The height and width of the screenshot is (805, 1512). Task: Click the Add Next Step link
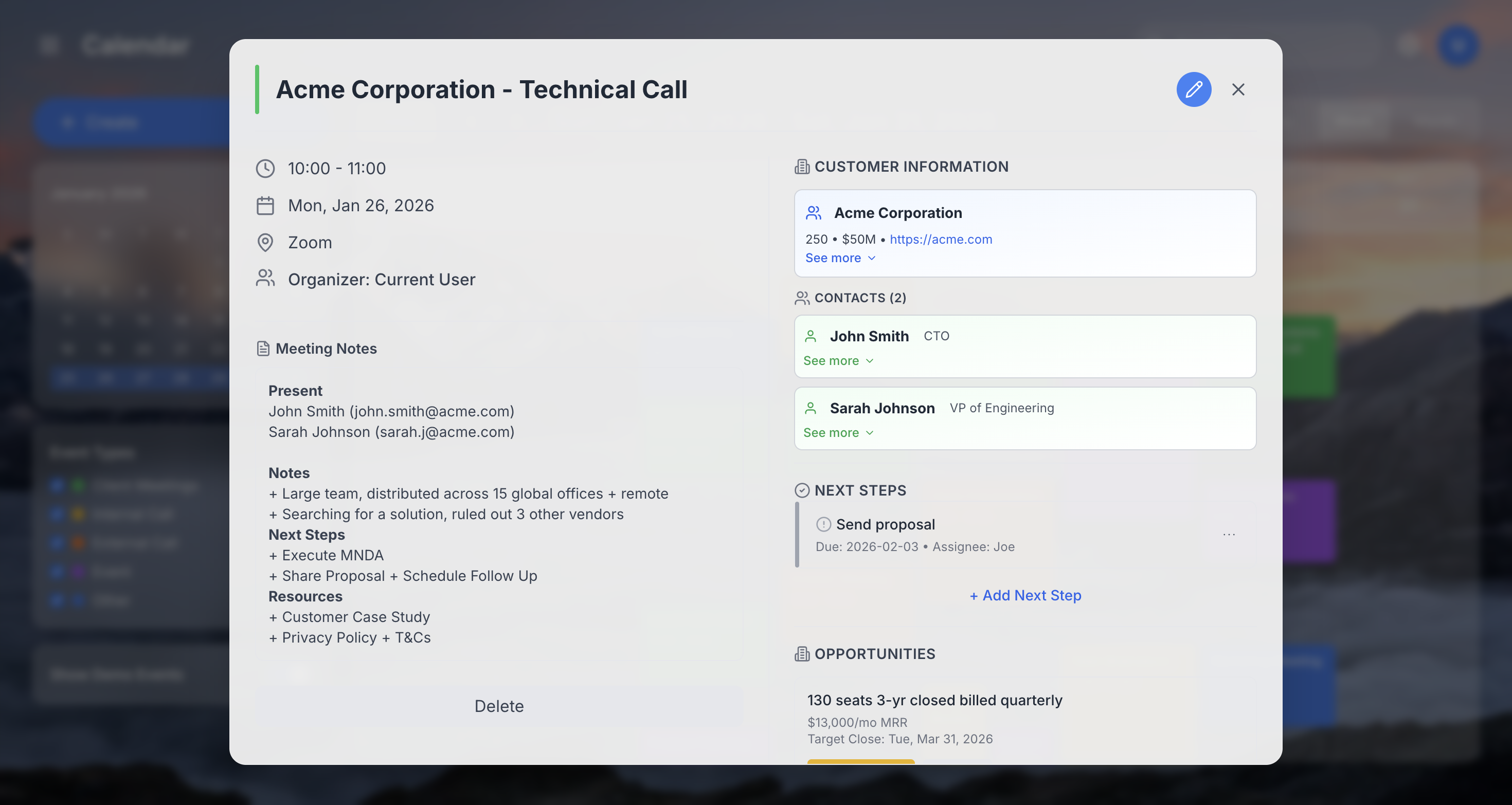pyautogui.click(x=1024, y=595)
